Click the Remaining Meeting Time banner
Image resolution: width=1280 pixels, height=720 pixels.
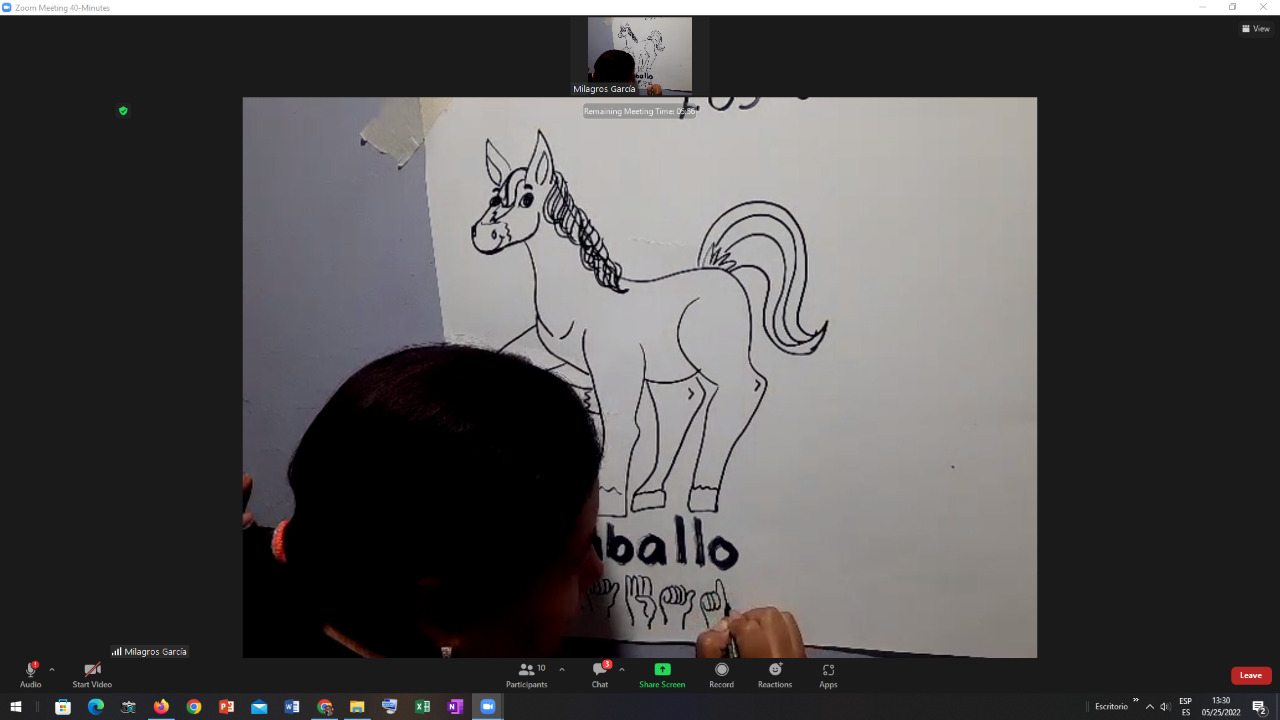[640, 111]
